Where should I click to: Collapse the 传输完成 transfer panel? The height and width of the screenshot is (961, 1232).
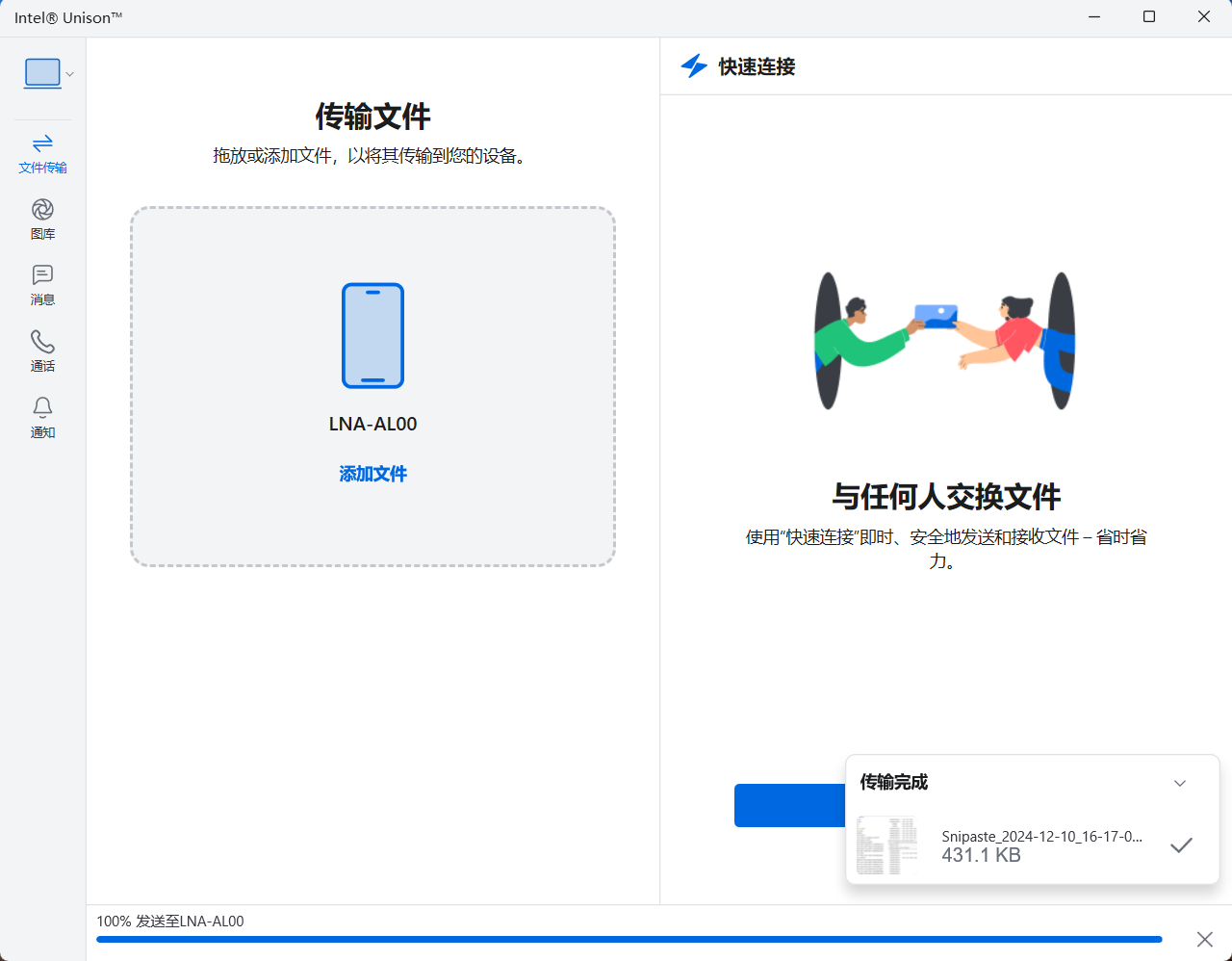coord(1180,783)
